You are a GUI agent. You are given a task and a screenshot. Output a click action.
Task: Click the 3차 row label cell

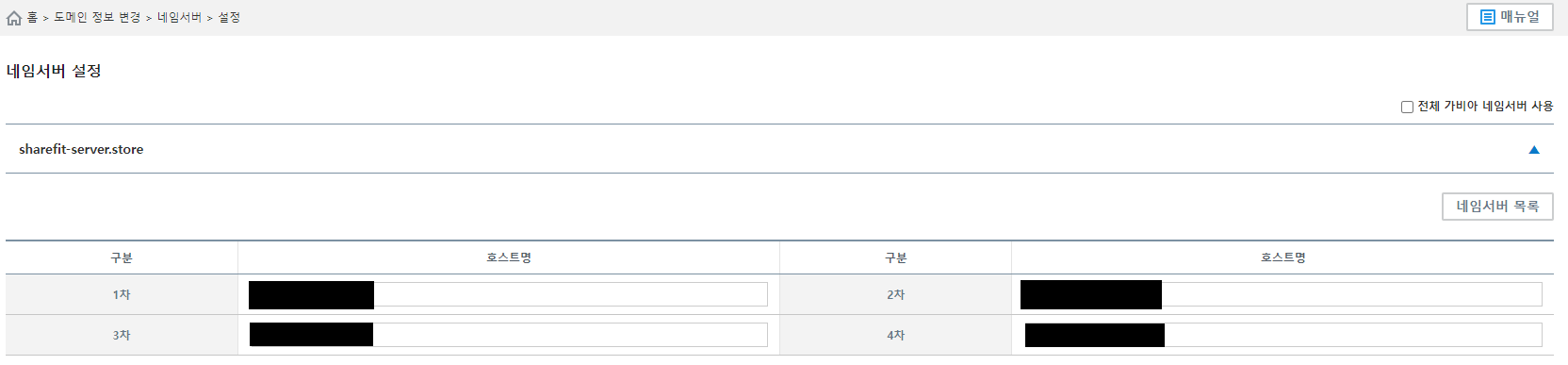tap(122, 335)
